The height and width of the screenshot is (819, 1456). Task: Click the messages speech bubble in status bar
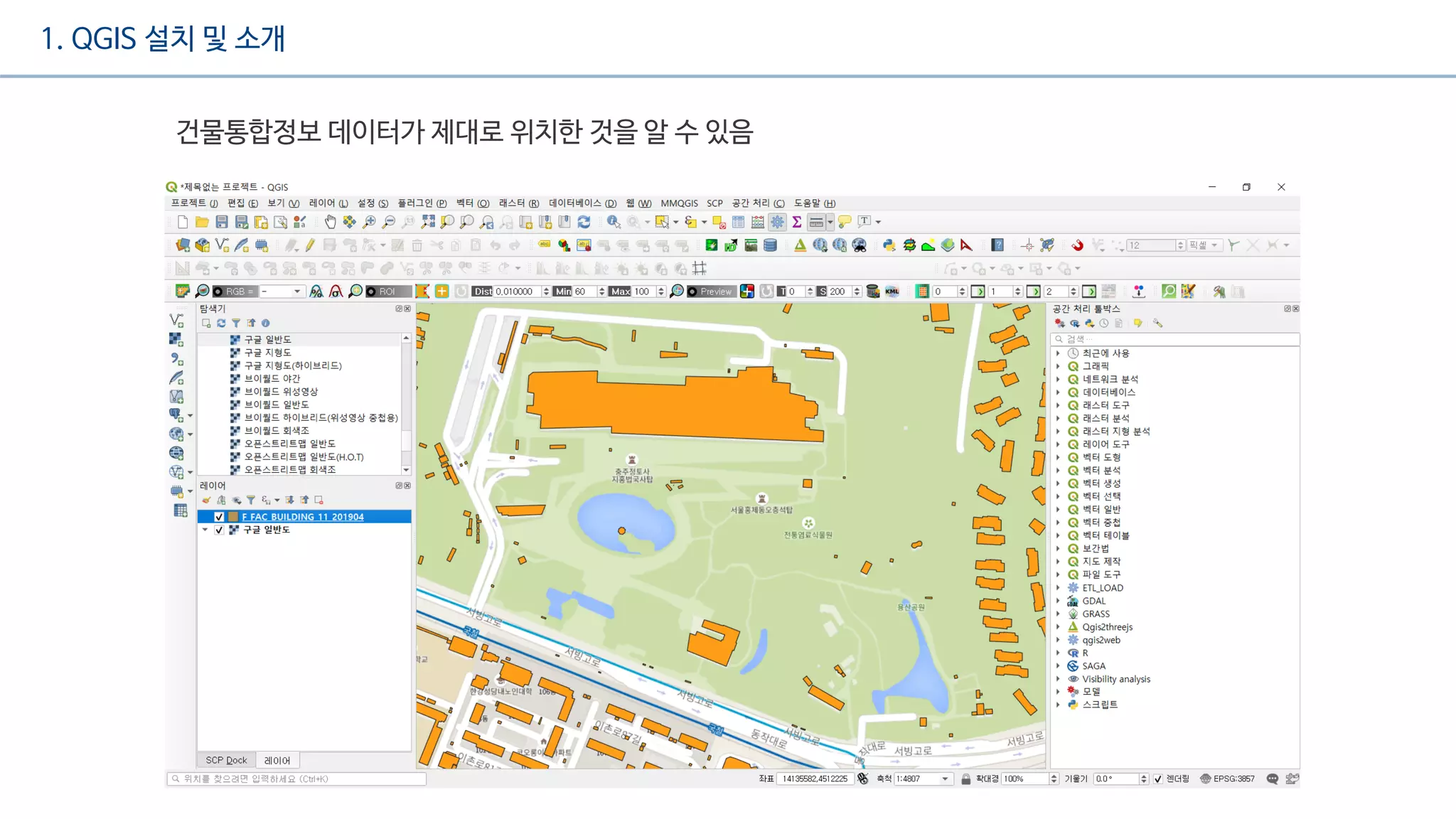point(1273,779)
